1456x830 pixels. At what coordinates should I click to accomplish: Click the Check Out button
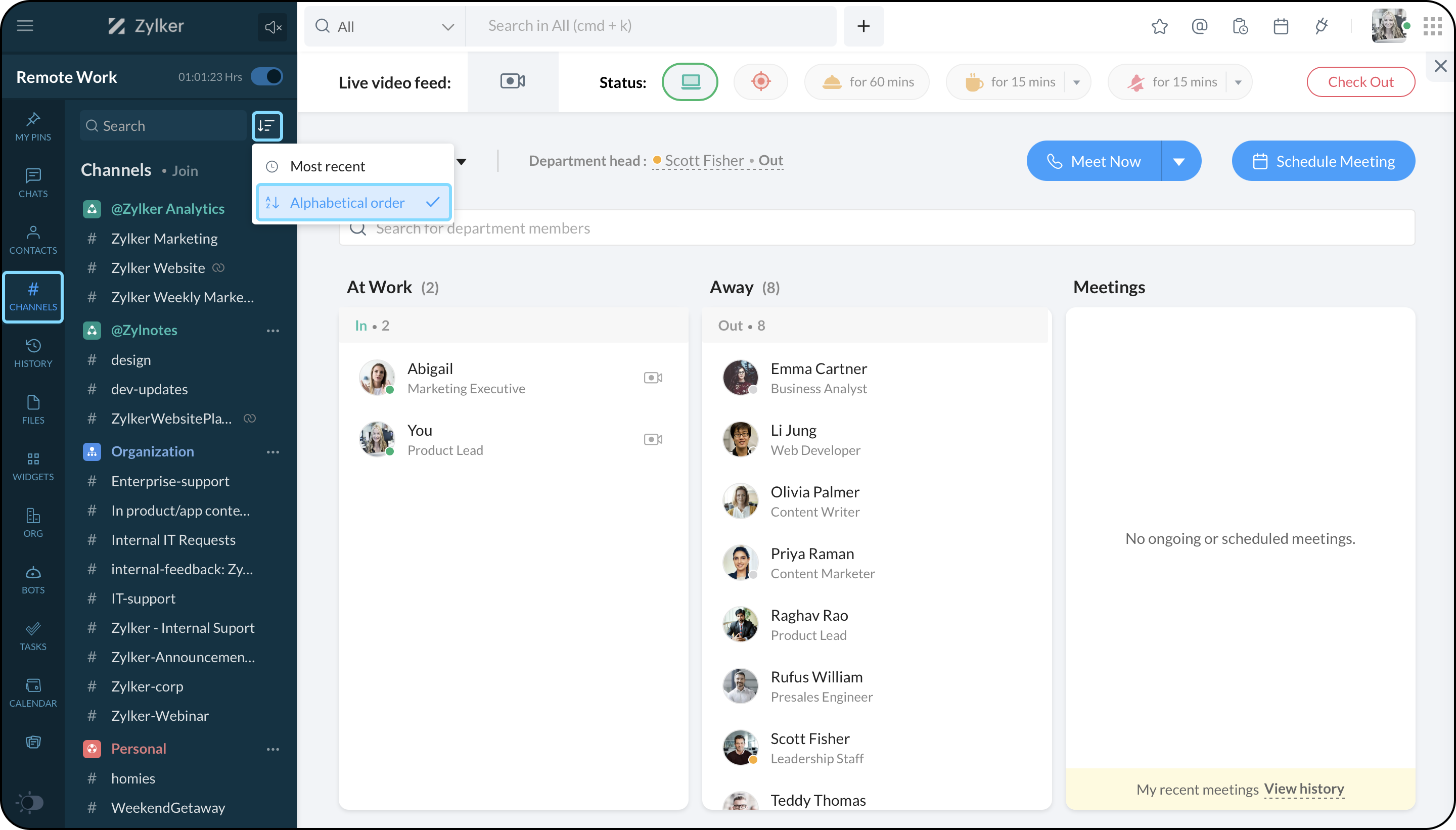(x=1360, y=81)
